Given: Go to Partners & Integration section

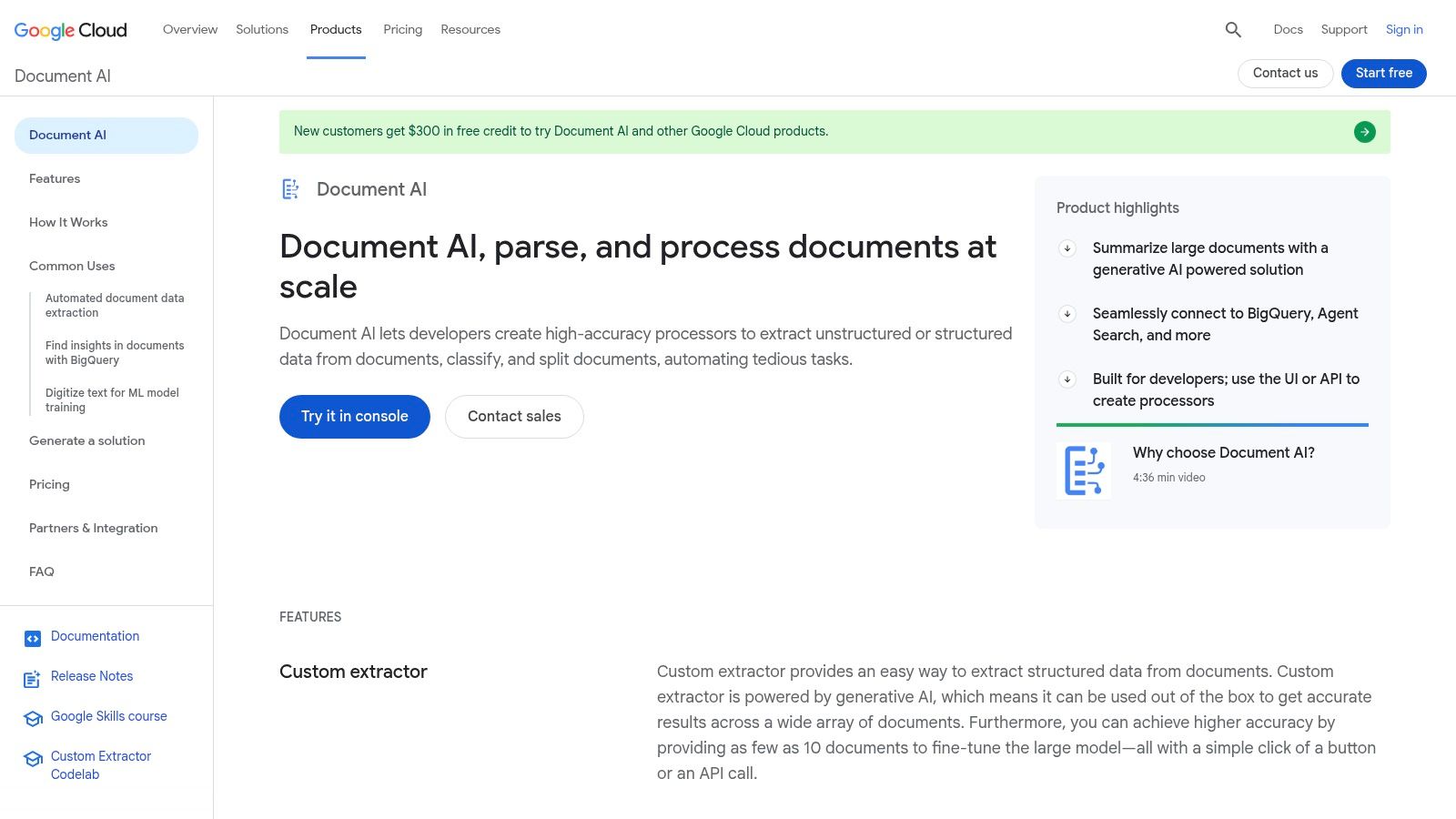Looking at the screenshot, I should coord(94,528).
